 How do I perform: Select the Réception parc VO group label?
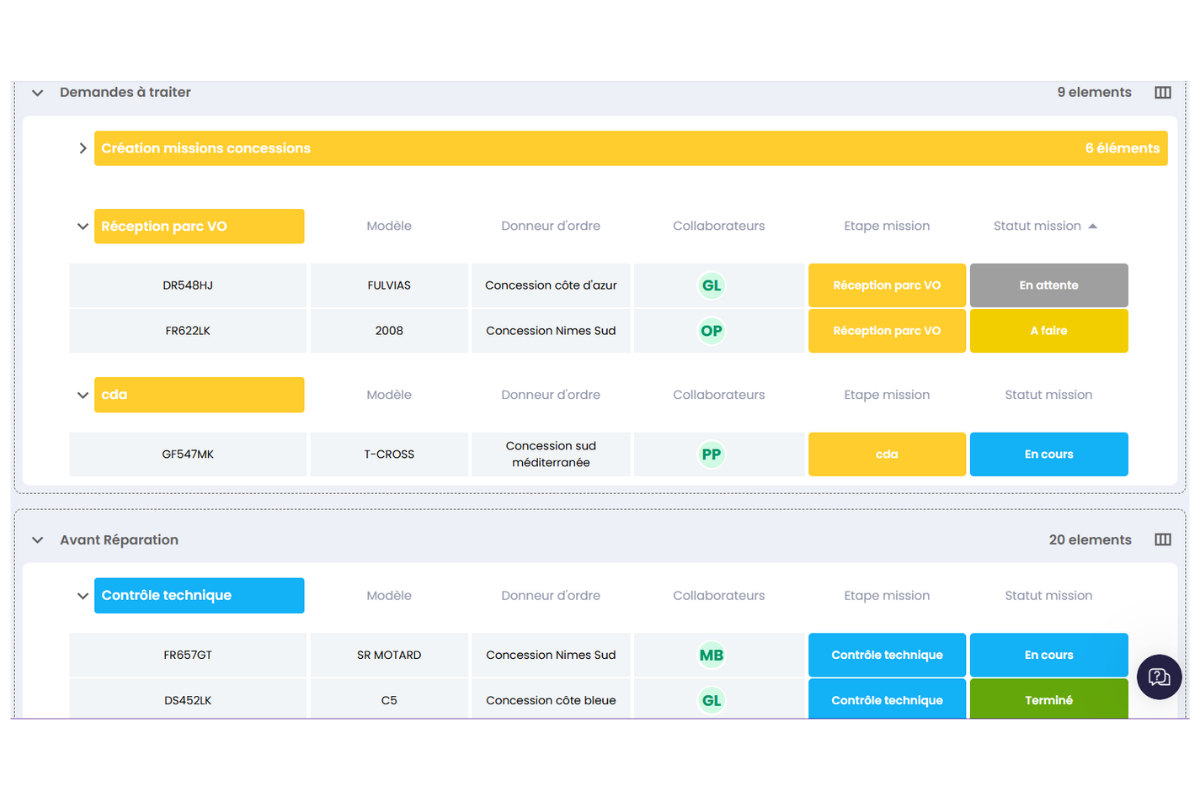click(199, 226)
